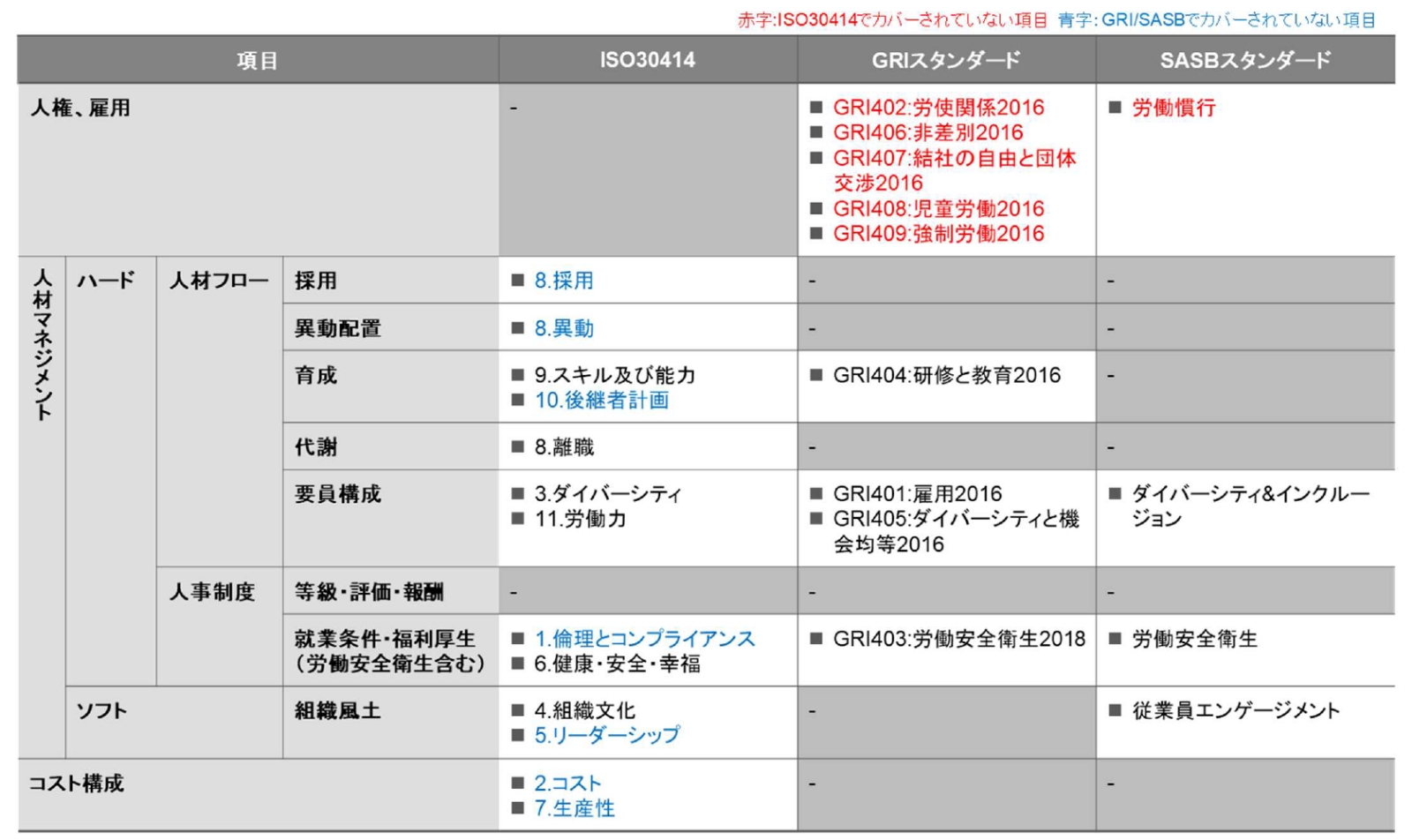Click GRI408:児童労働2016 entry

(x=938, y=209)
